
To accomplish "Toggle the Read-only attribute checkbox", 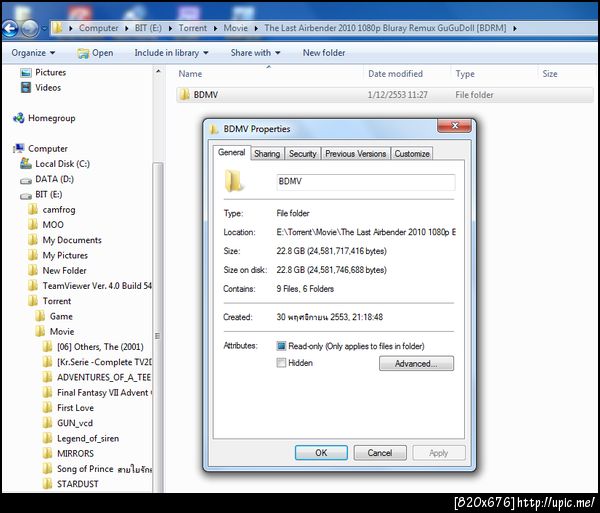I will pyautogui.click(x=281, y=346).
